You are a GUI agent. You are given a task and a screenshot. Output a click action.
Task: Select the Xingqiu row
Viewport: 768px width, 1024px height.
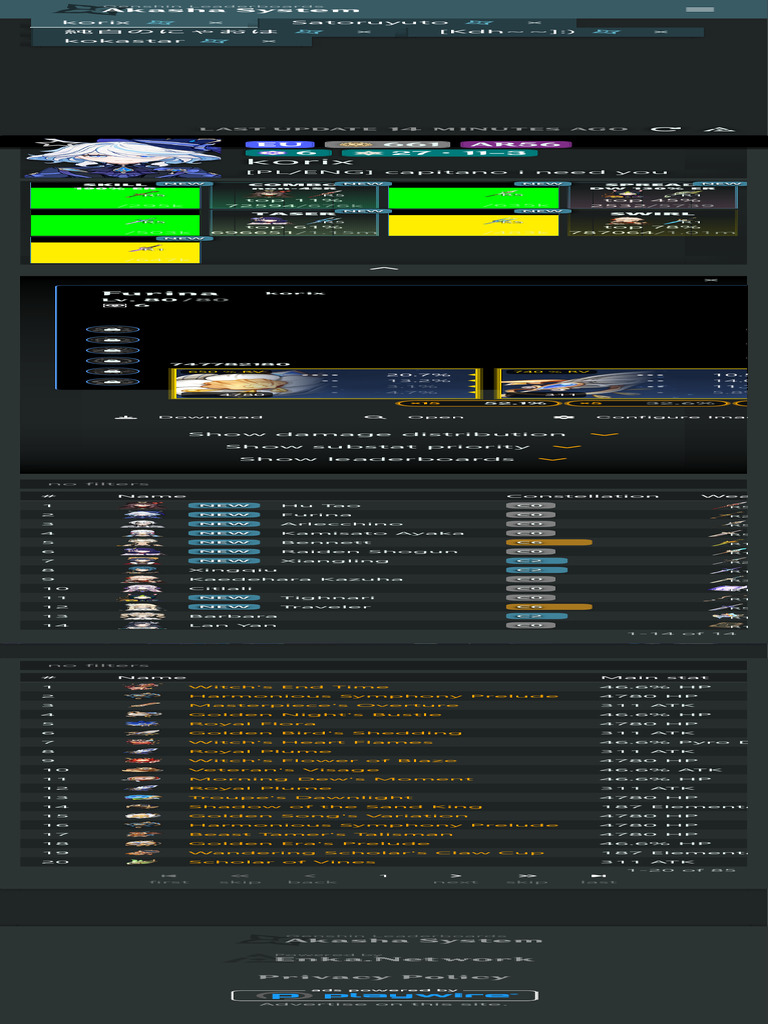383,569
